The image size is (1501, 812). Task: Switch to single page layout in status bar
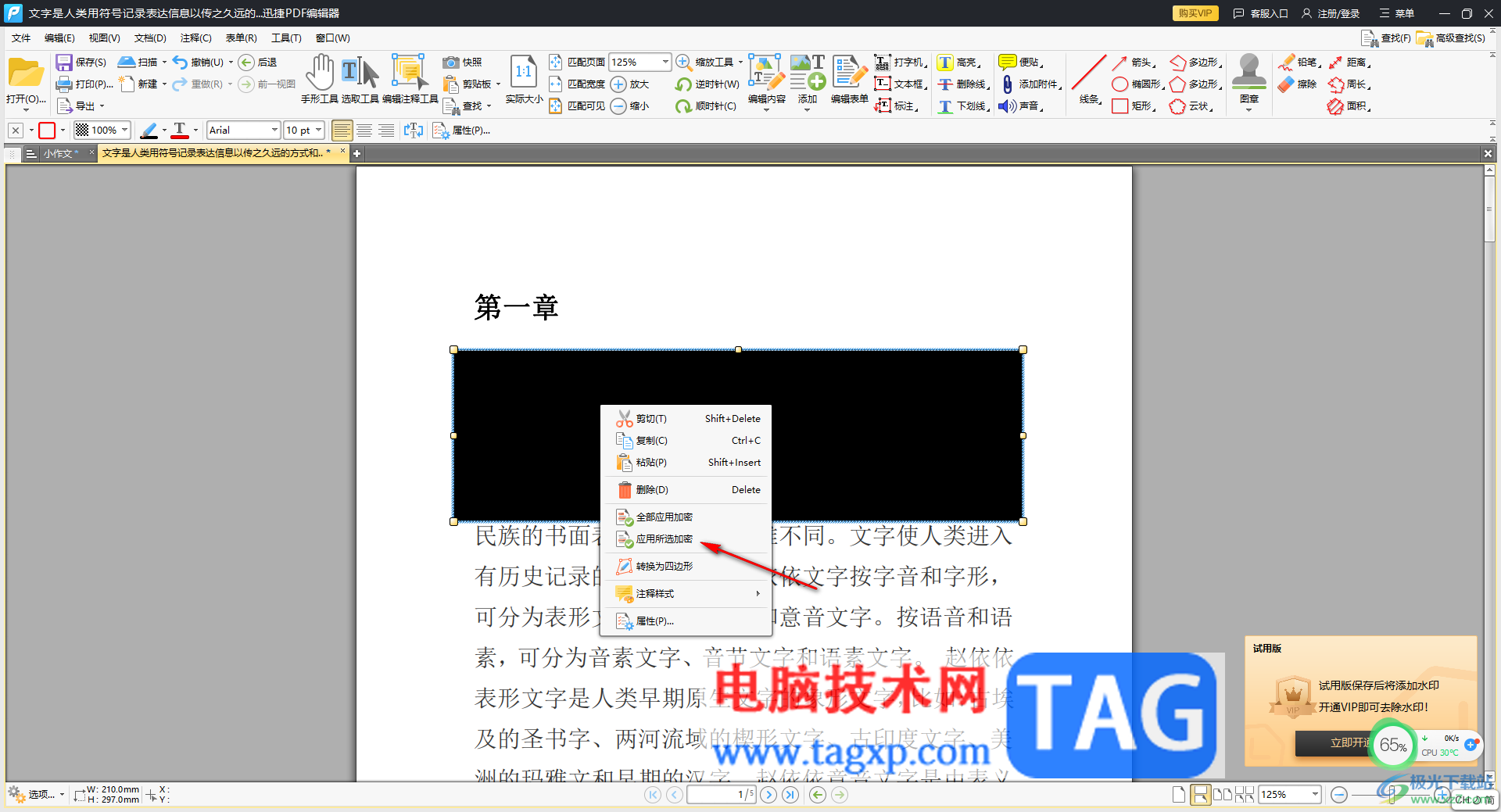coord(1179,795)
